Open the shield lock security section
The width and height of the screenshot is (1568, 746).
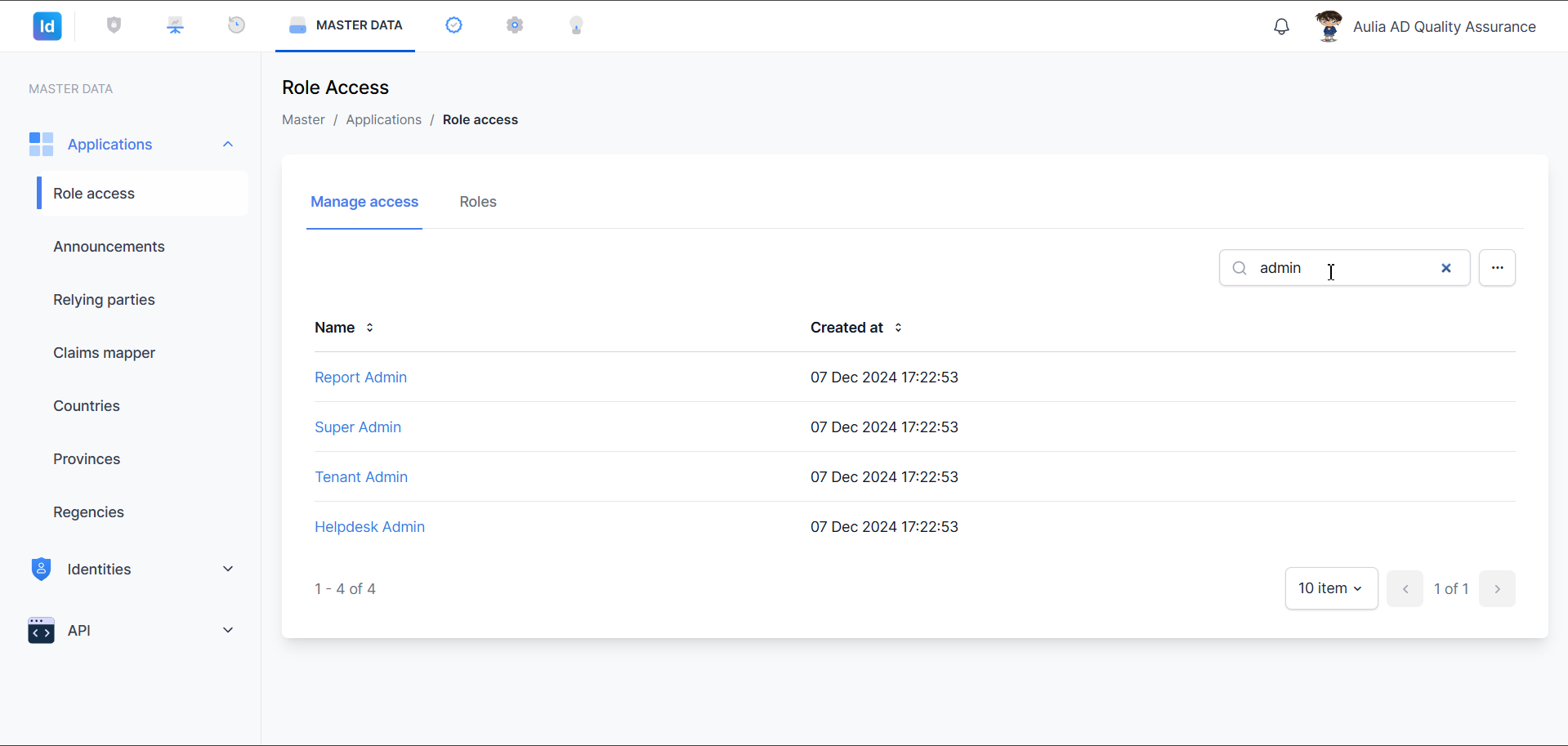(114, 25)
